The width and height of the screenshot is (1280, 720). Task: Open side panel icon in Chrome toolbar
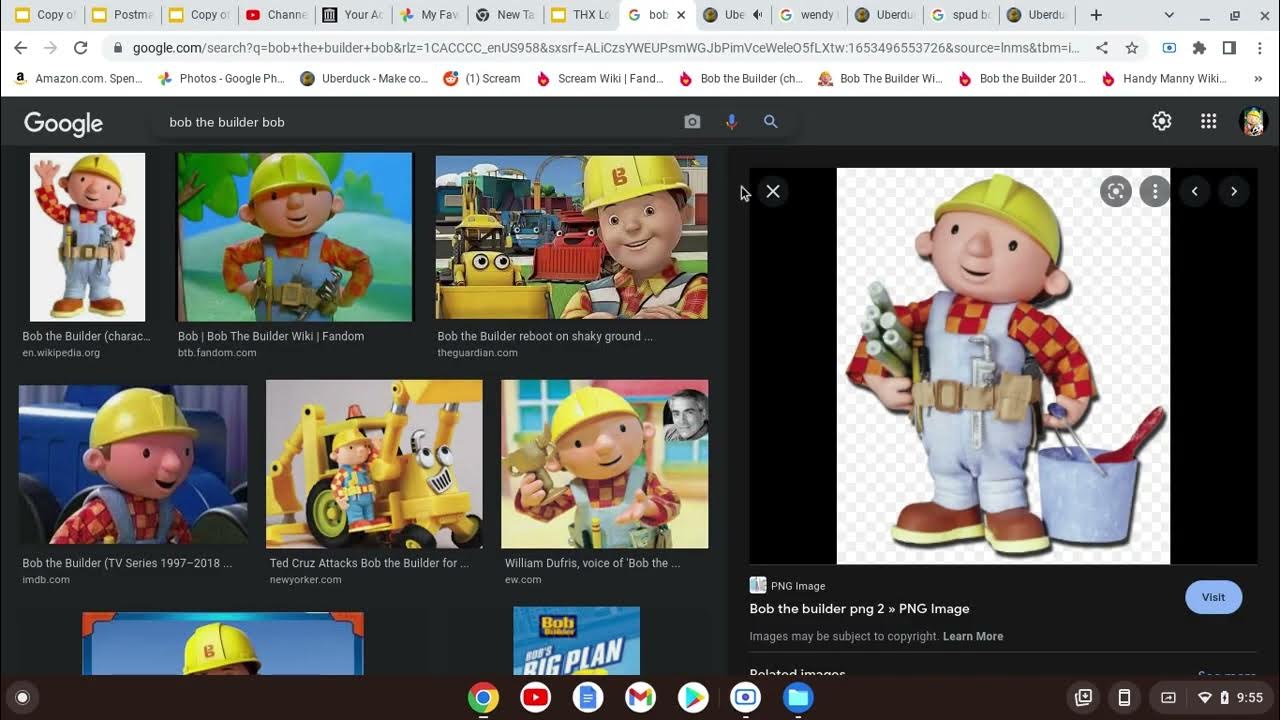pyautogui.click(x=1229, y=48)
